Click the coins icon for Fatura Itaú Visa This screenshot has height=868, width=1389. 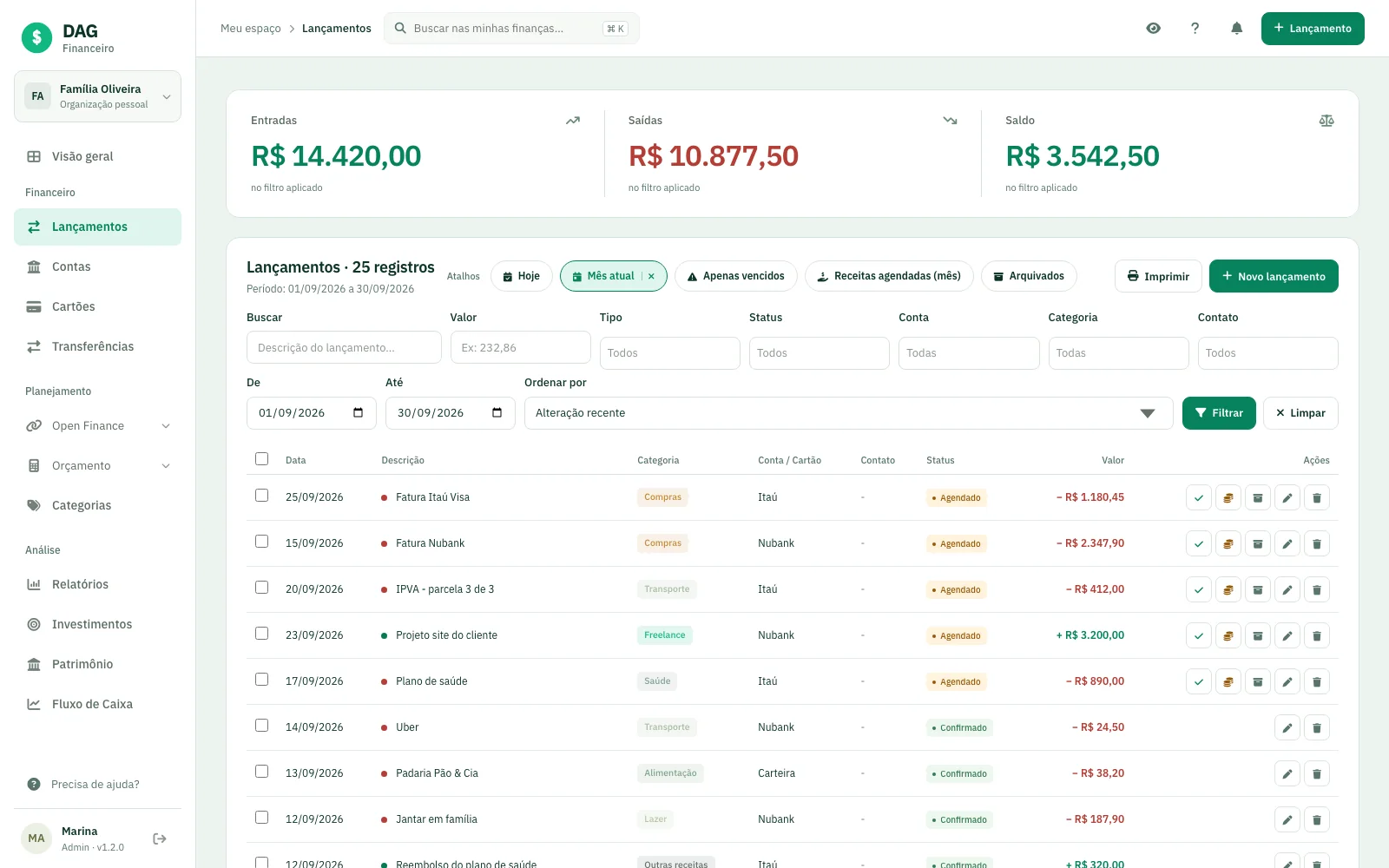click(x=1228, y=497)
